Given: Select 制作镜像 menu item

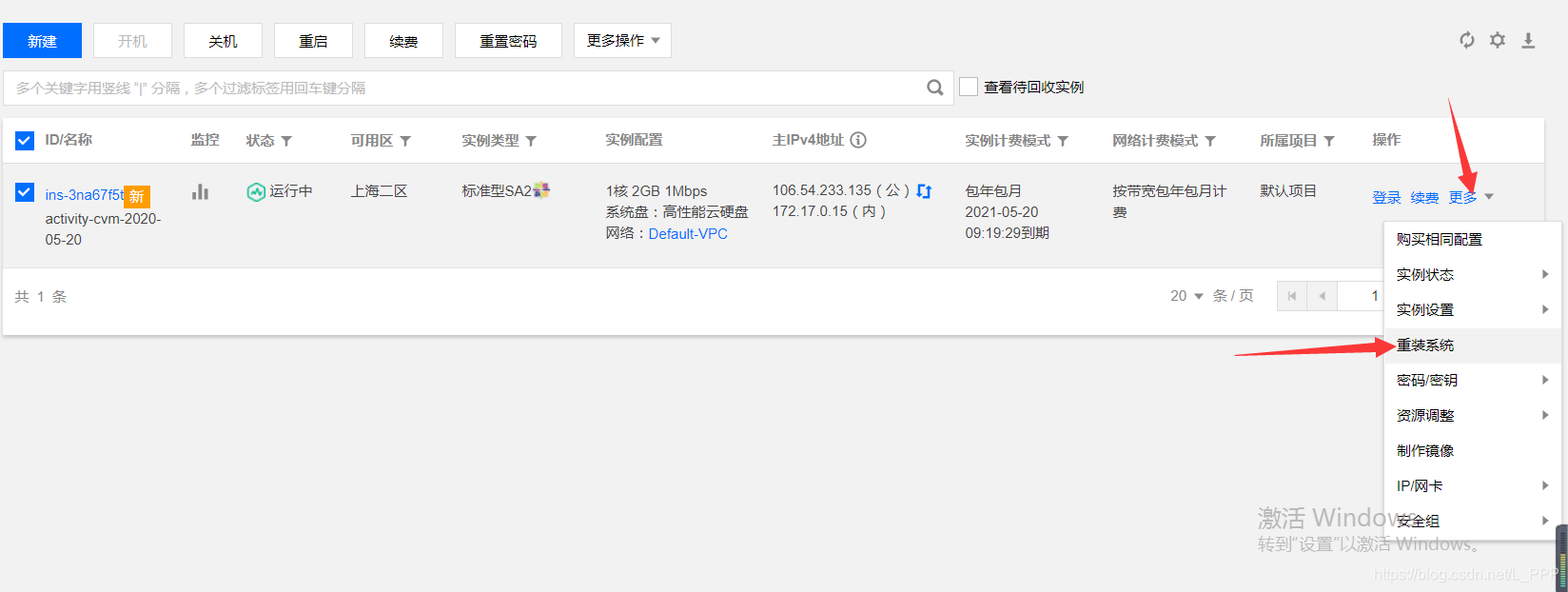Looking at the screenshot, I should tap(1473, 450).
